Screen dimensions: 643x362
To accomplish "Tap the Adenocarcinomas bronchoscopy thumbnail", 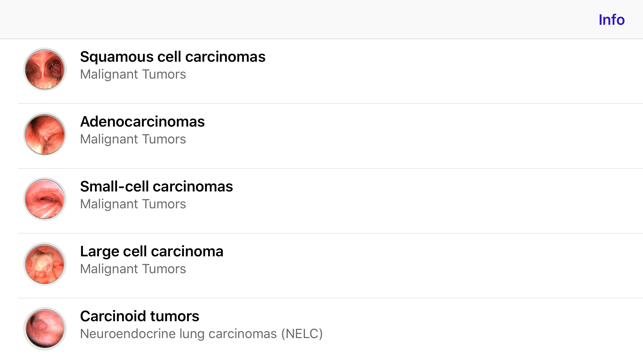I will point(45,134).
